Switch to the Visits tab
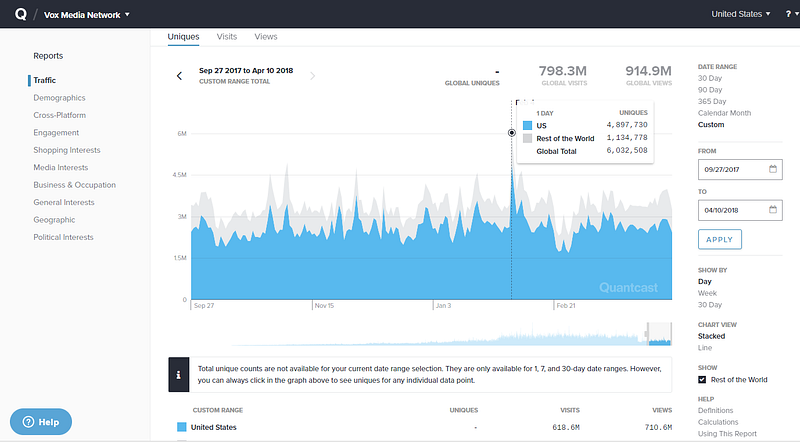Image resolution: width=800 pixels, height=442 pixels. coord(227,37)
